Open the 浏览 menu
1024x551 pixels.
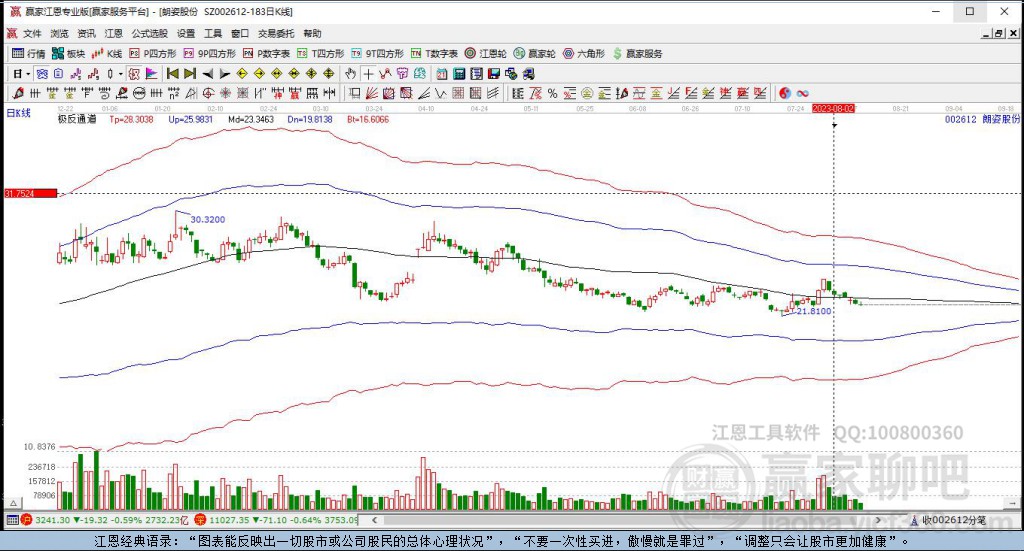point(59,33)
